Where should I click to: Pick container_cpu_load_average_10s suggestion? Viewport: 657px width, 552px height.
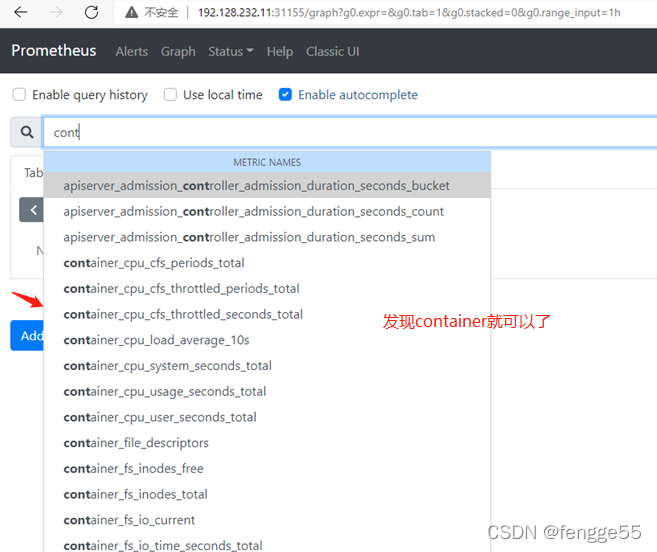(267, 340)
